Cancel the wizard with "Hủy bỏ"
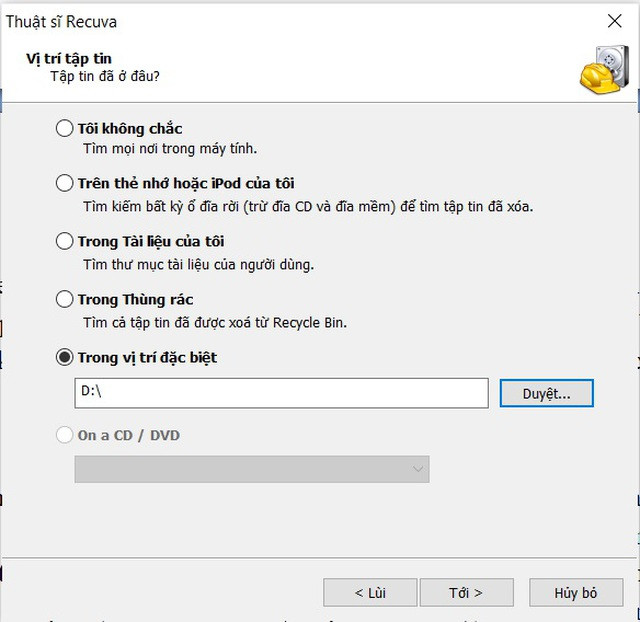Screen dimensions: 640x622 (576, 593)
